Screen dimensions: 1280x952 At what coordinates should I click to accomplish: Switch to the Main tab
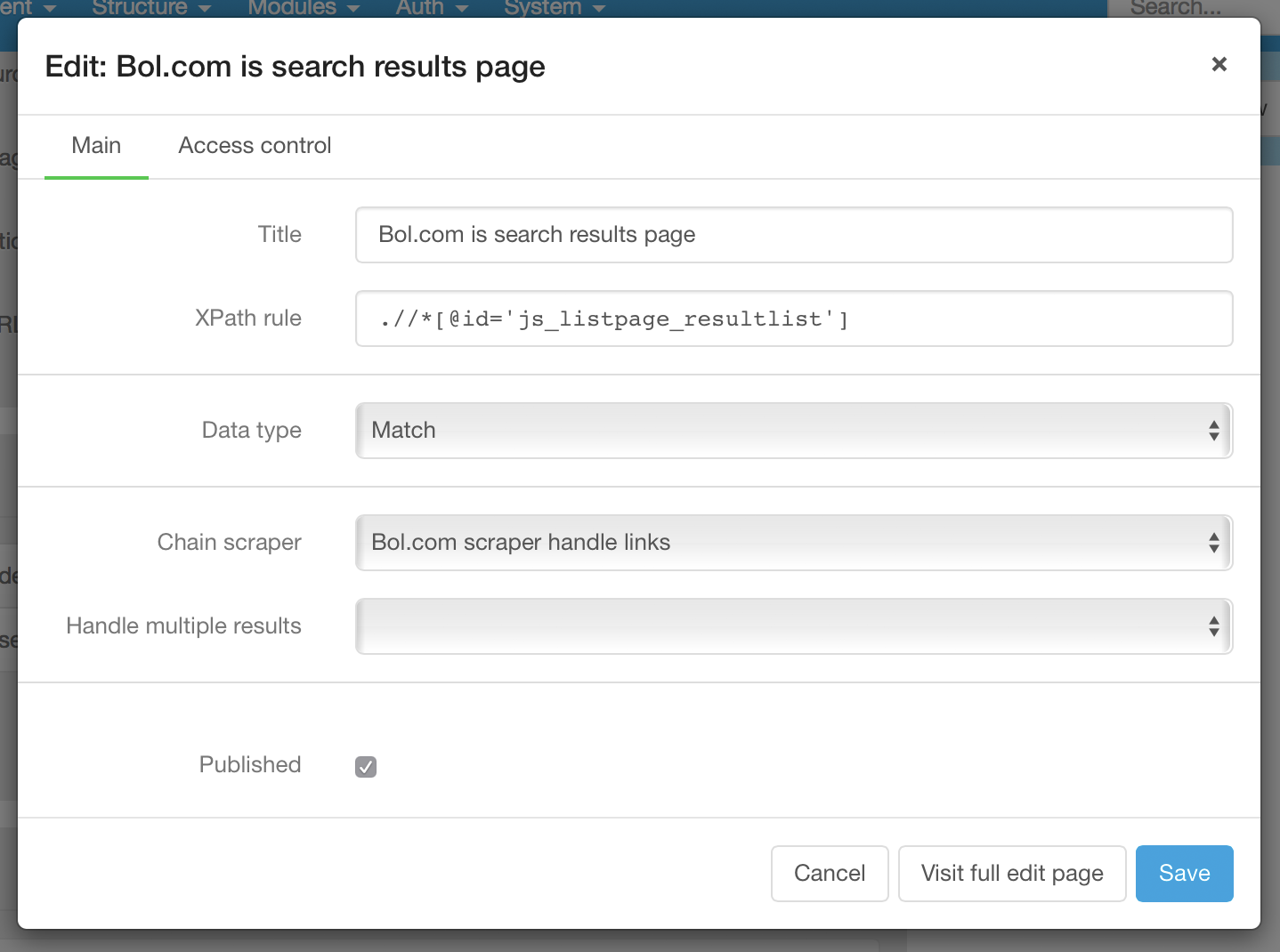(96, 146)
